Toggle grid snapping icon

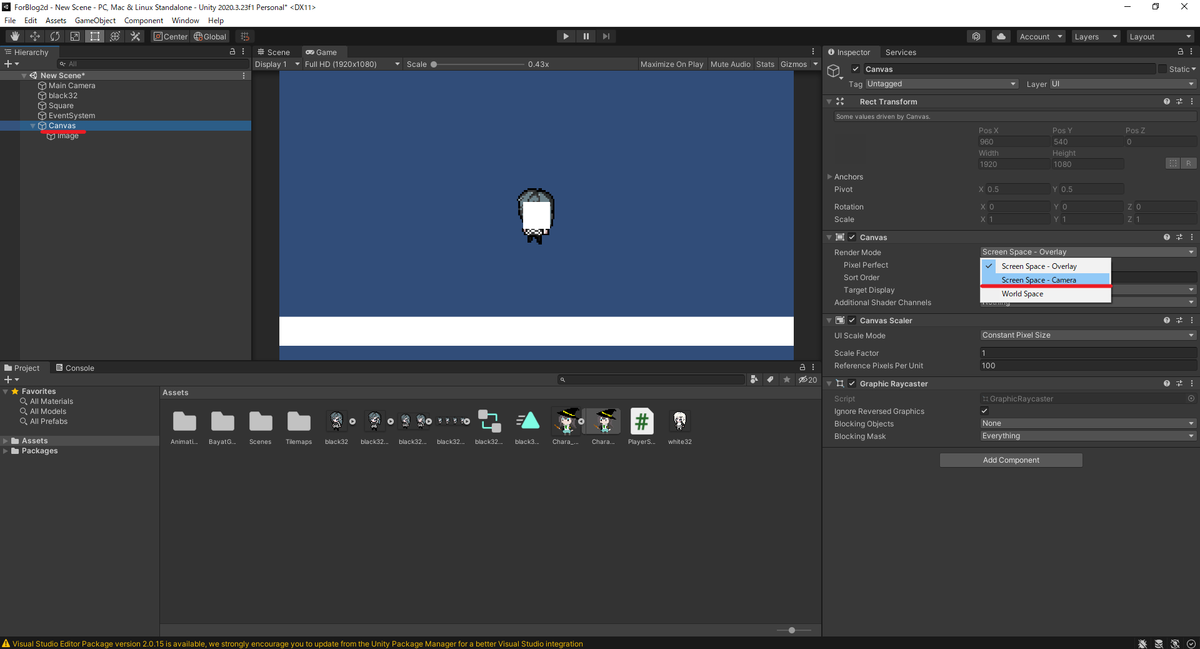coord(245,36)
